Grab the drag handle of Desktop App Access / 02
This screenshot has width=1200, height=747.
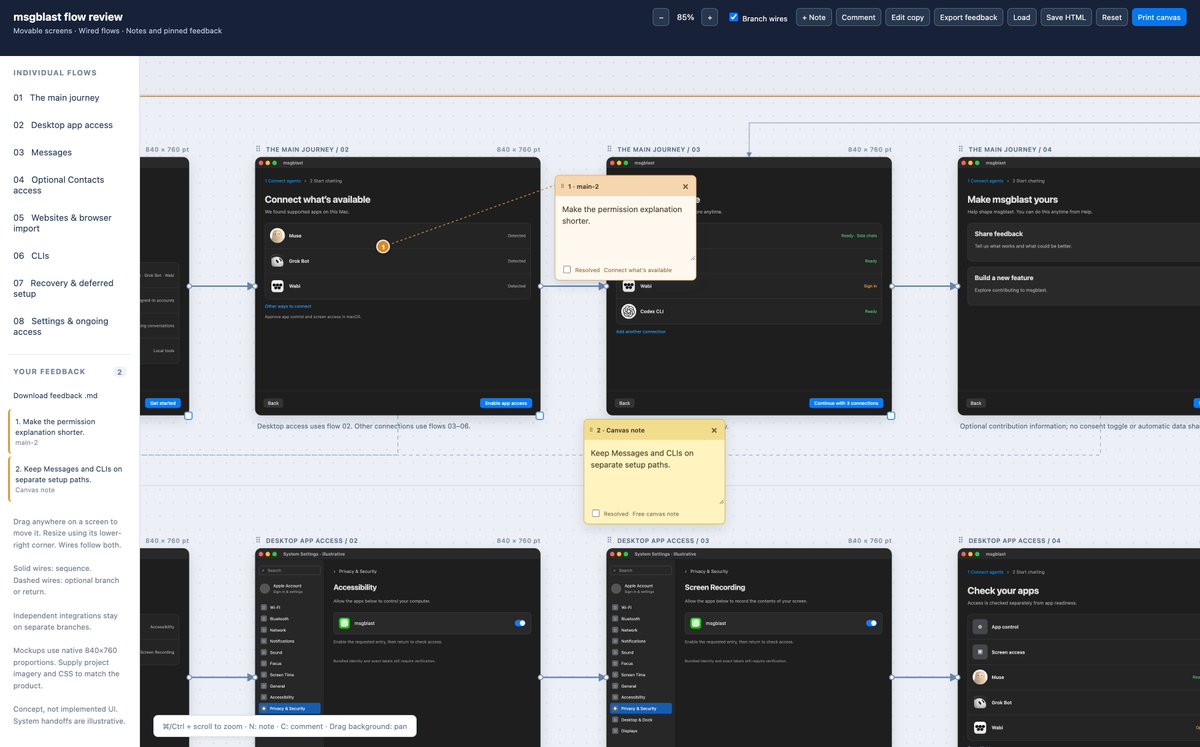[259, 540]
